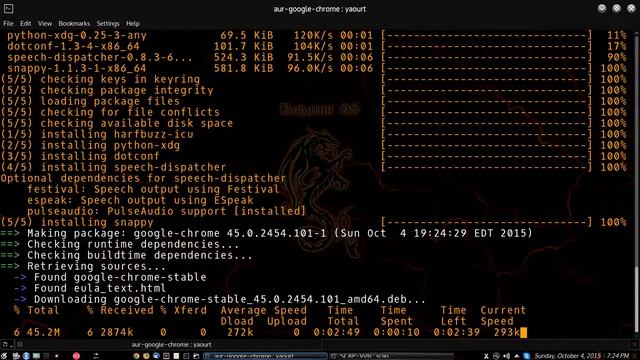Image resolution: width=640 pixels, height=360 pixels.
Task: Click the Chrome launcher icon in taskbar
Action: (136, 356)
